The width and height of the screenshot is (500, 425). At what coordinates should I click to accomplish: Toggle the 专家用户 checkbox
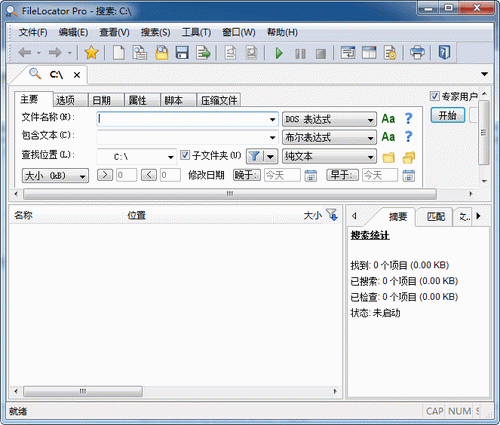coord(434,96)
